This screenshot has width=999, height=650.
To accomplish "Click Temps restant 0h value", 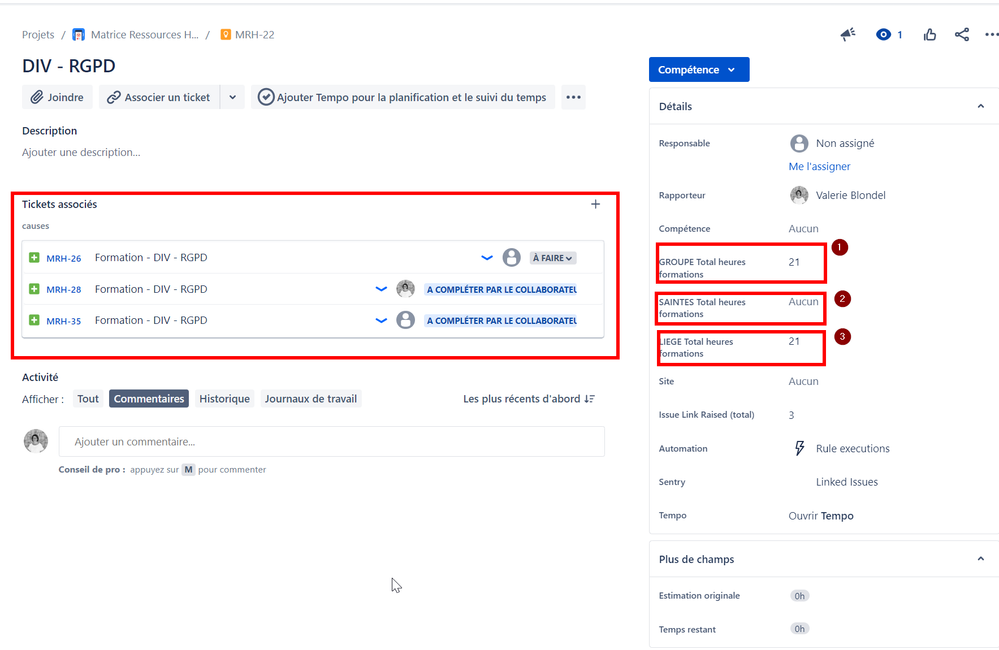I will pyautogui.click(x=799, y=629).
